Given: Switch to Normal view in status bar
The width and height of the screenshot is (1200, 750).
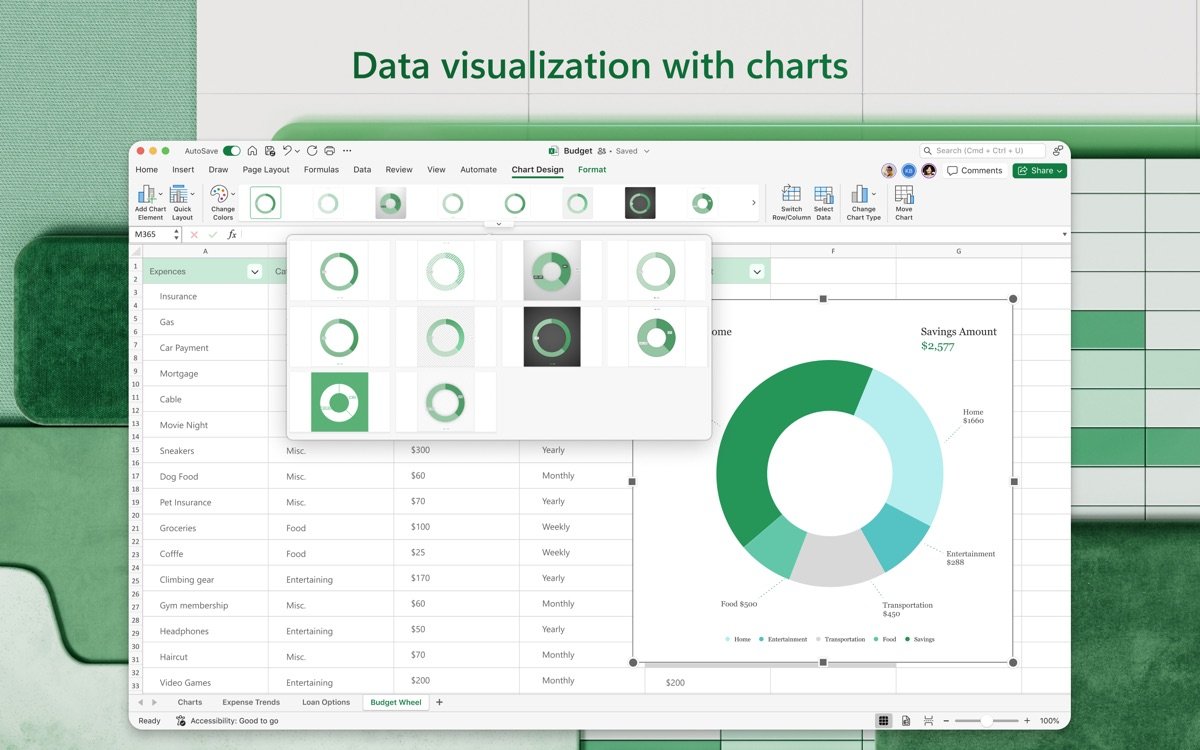Looking at the screenshot, I should [x=883, y=720].
